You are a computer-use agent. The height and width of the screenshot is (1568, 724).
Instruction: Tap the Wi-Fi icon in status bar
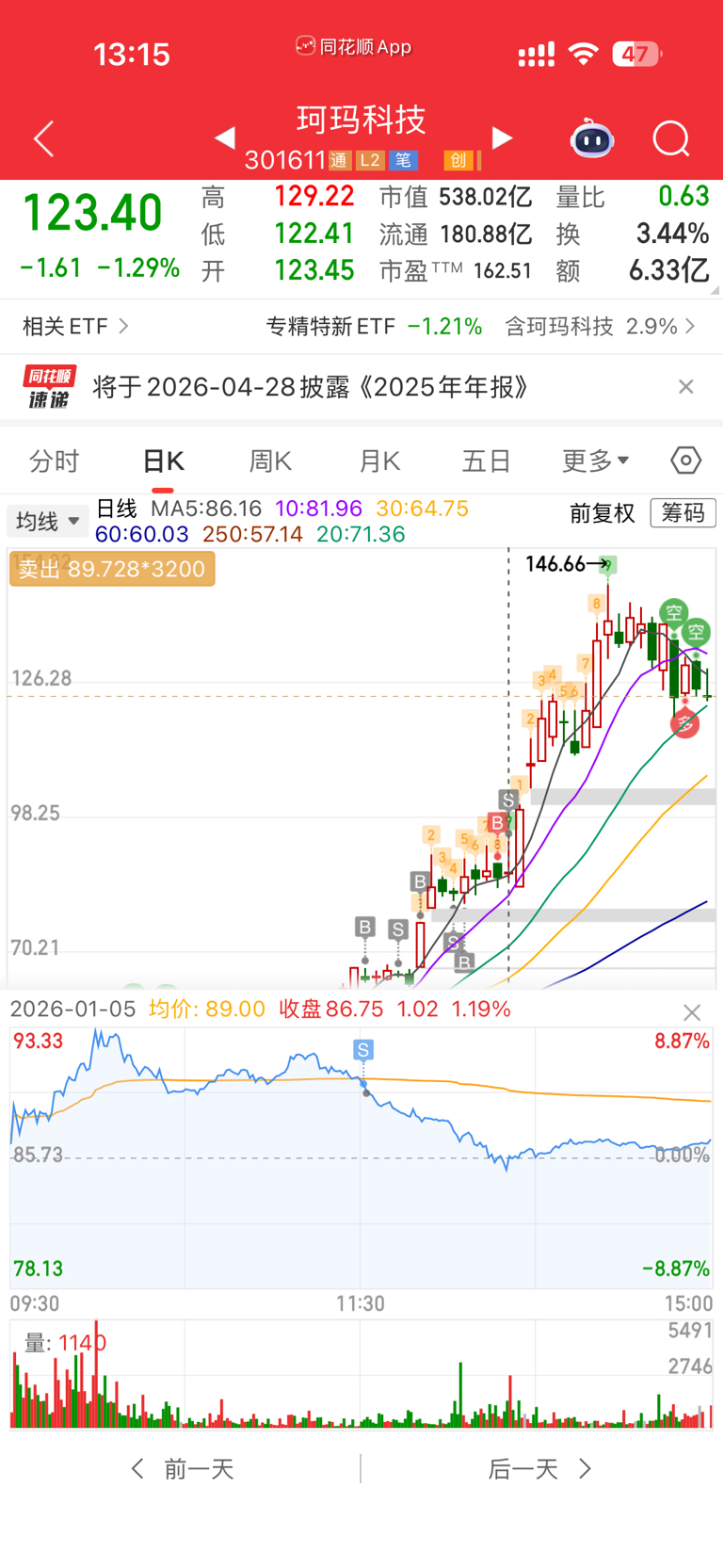tap(584, 55)
